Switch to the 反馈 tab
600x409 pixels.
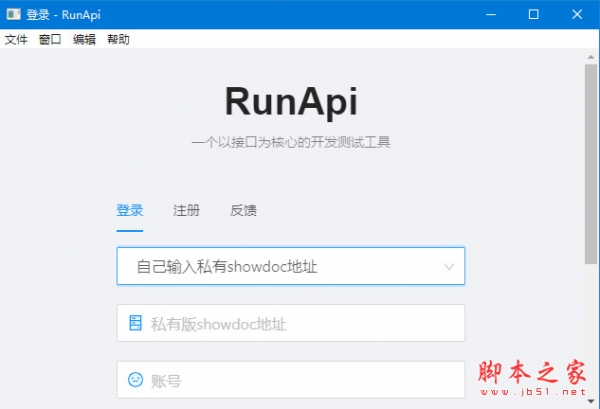(x=243, y=210)
